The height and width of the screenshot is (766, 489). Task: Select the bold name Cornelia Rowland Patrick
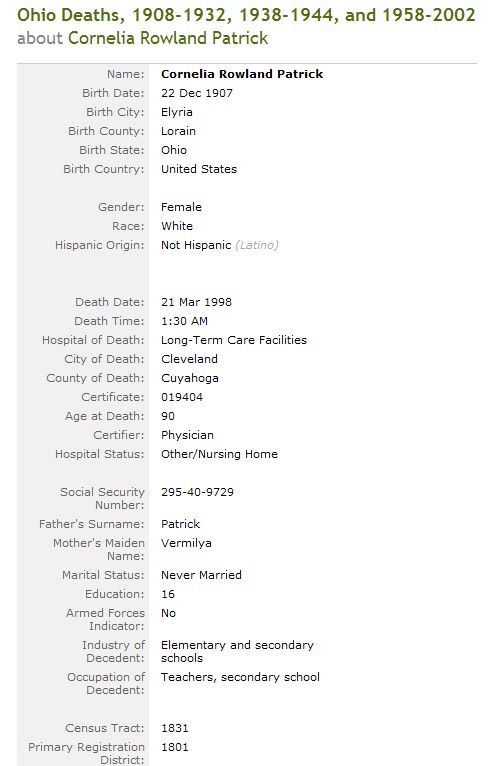(242, 74)
